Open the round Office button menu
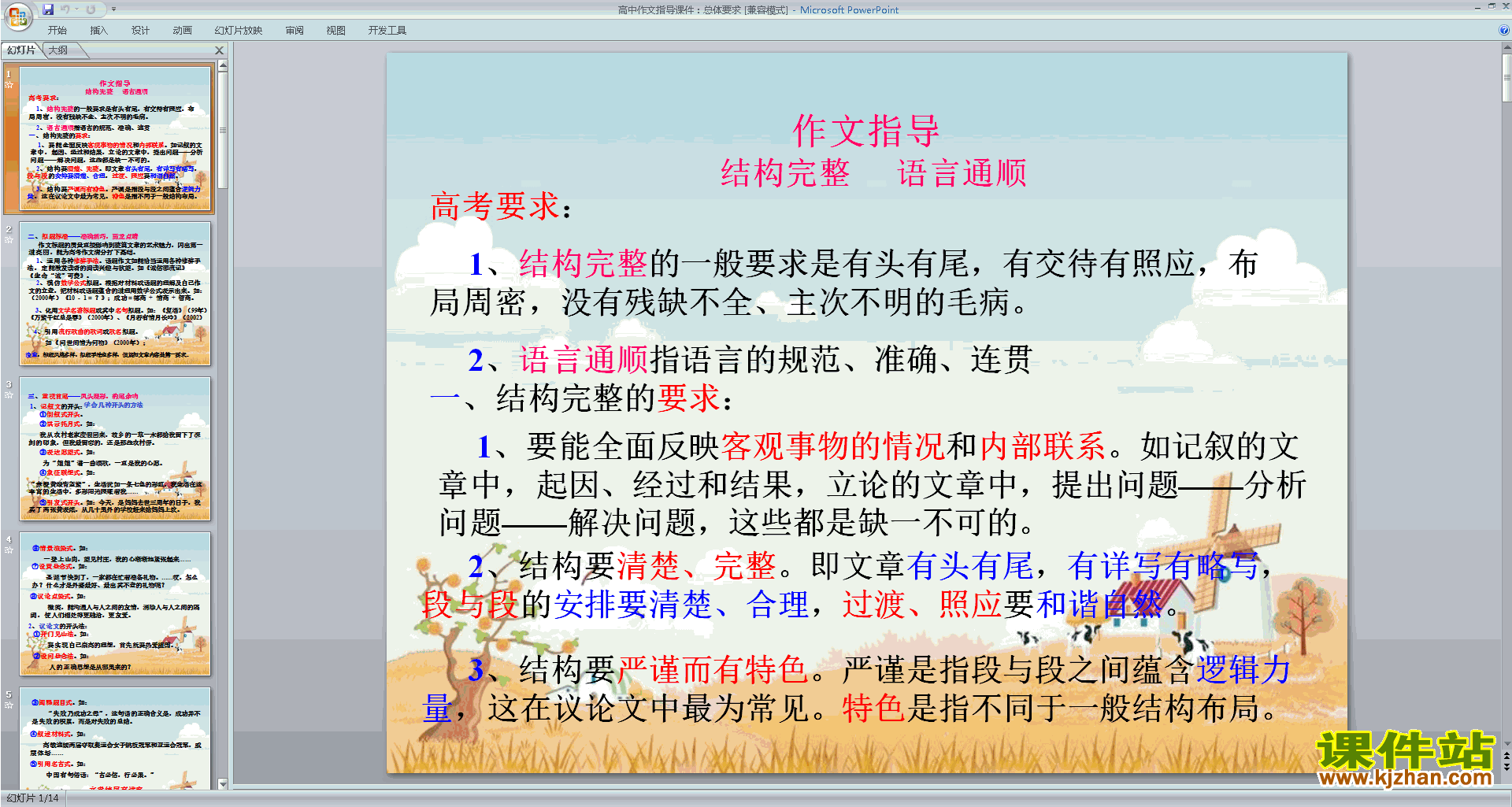This screenshot has width=1512, height=807. [x=17, y=15]
